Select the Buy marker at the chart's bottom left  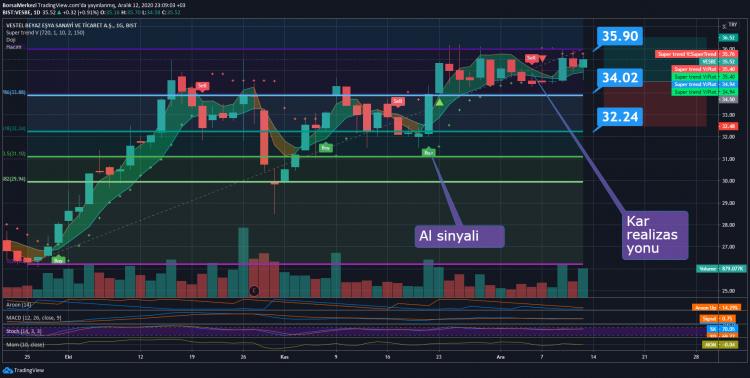tap(58, 260)
